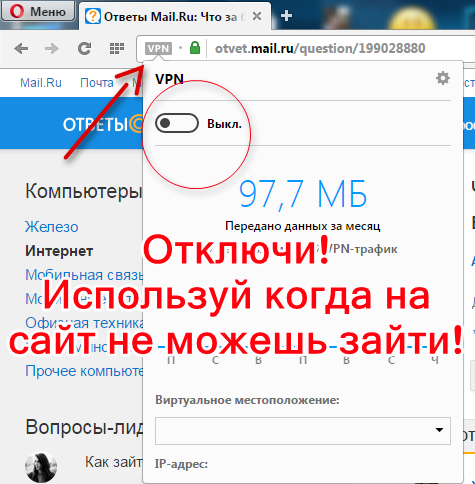This screenshot has height=484, width=475.
Task: Click the Ответы logo in header
Action: point(102,124)
